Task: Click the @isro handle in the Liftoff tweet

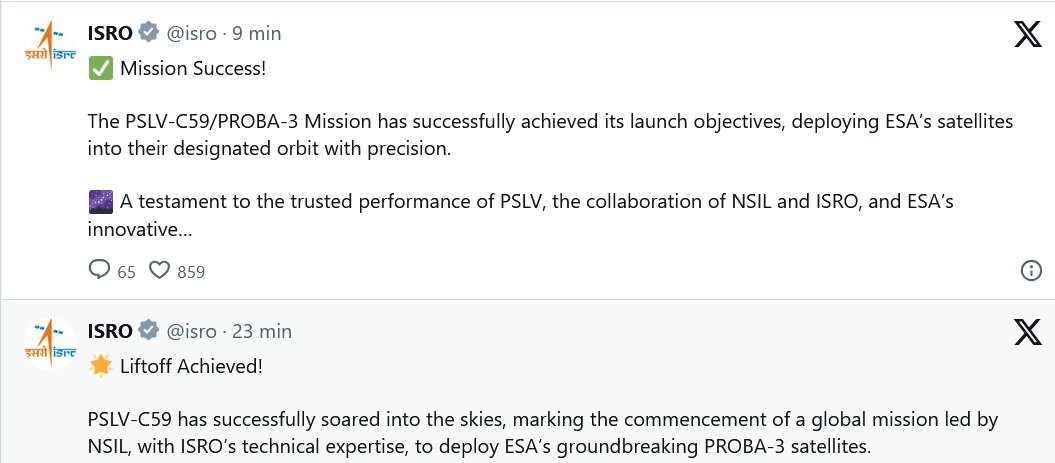Action: [x=190, y=330]
